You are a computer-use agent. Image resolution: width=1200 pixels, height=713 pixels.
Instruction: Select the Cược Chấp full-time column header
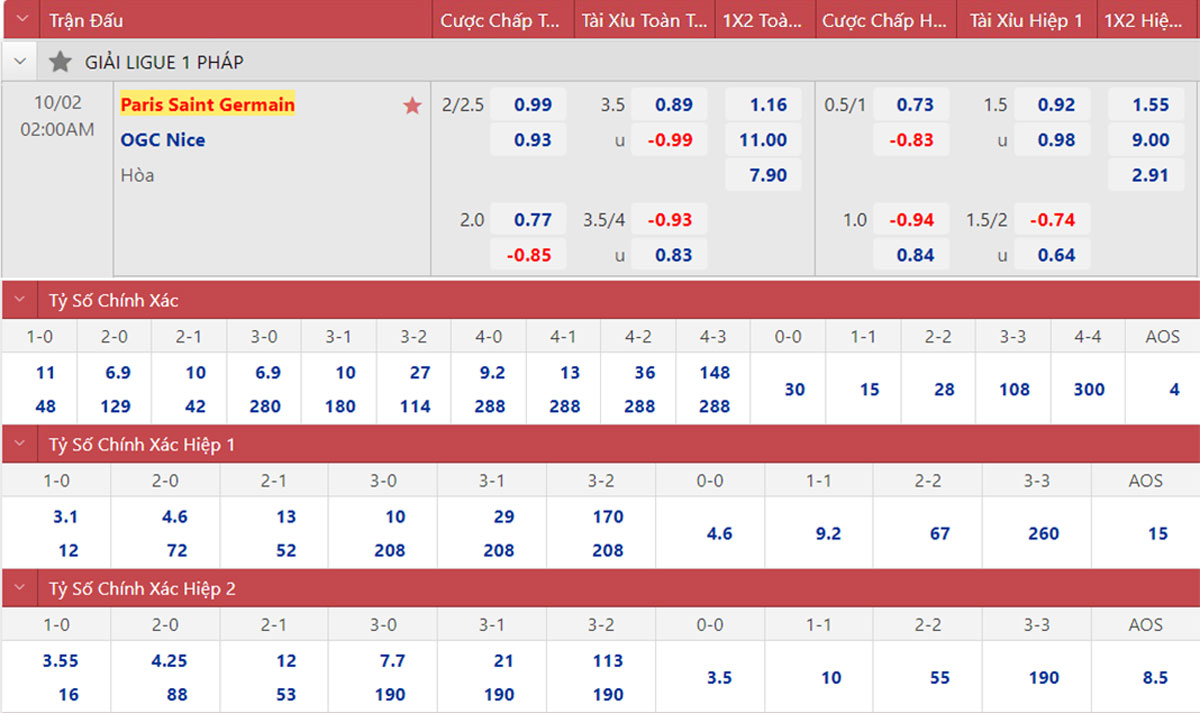click(502, 20)
